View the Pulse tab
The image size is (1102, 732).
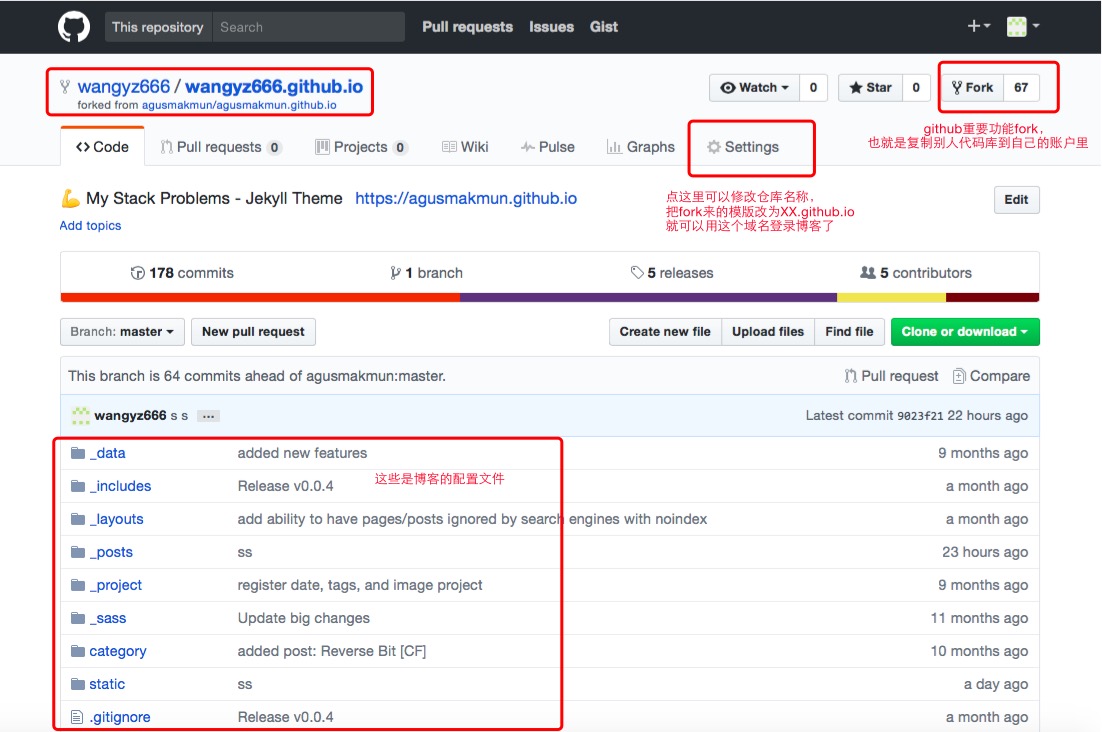(547, 147)
